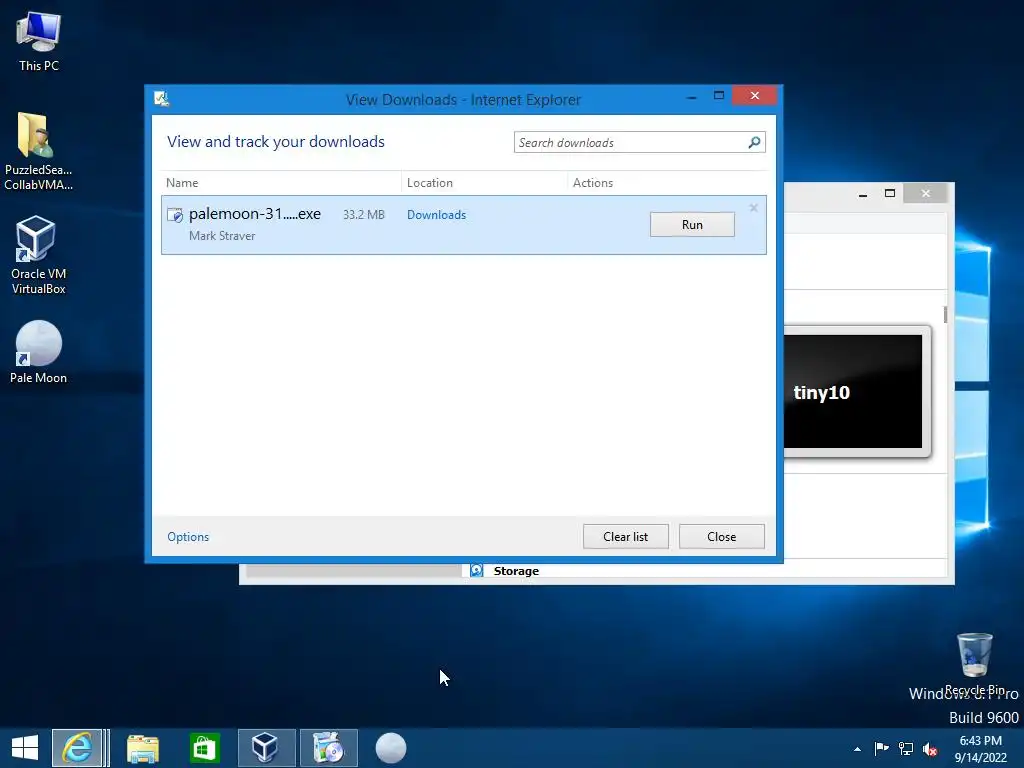Viewport: 1024px width, 768px height.
Task: Click the Pale Moon taskbar icon
Action: (391, 748)
